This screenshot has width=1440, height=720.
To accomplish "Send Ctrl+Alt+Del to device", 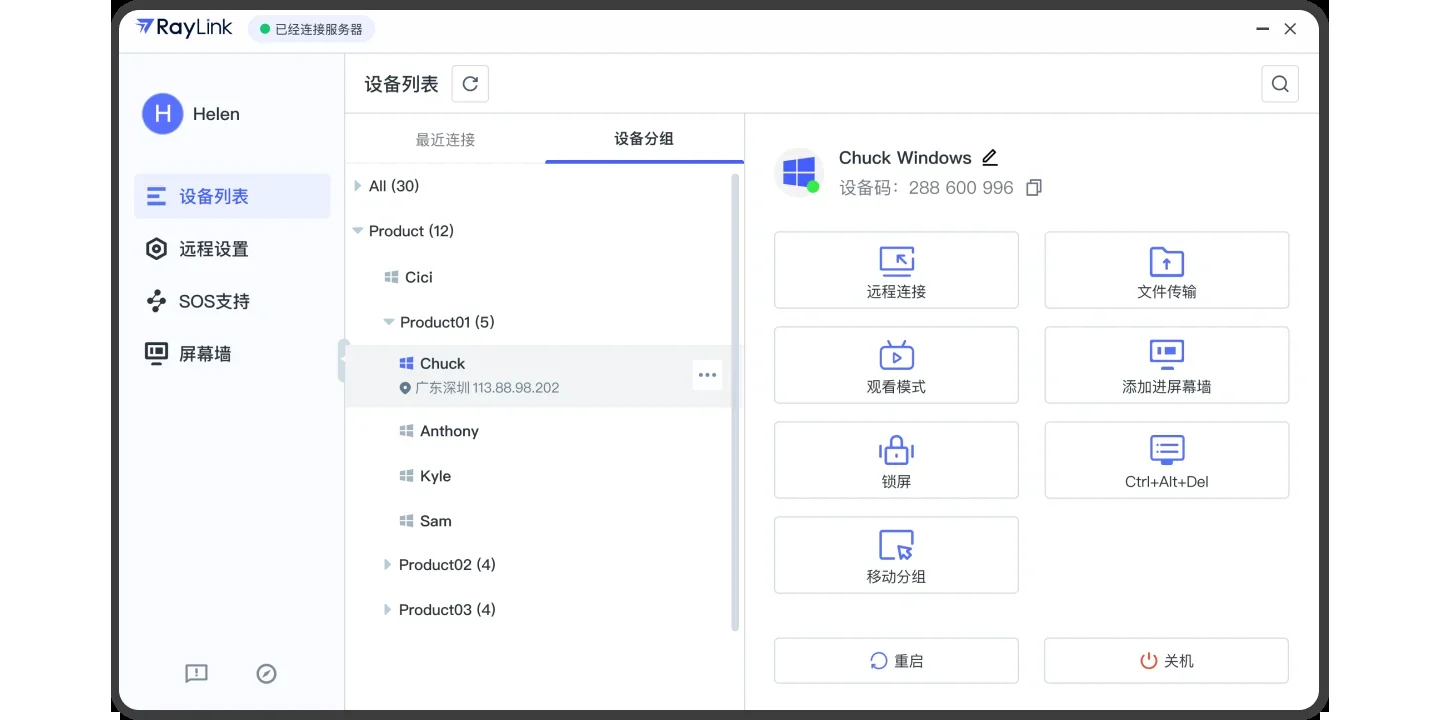I will 1166,460.
